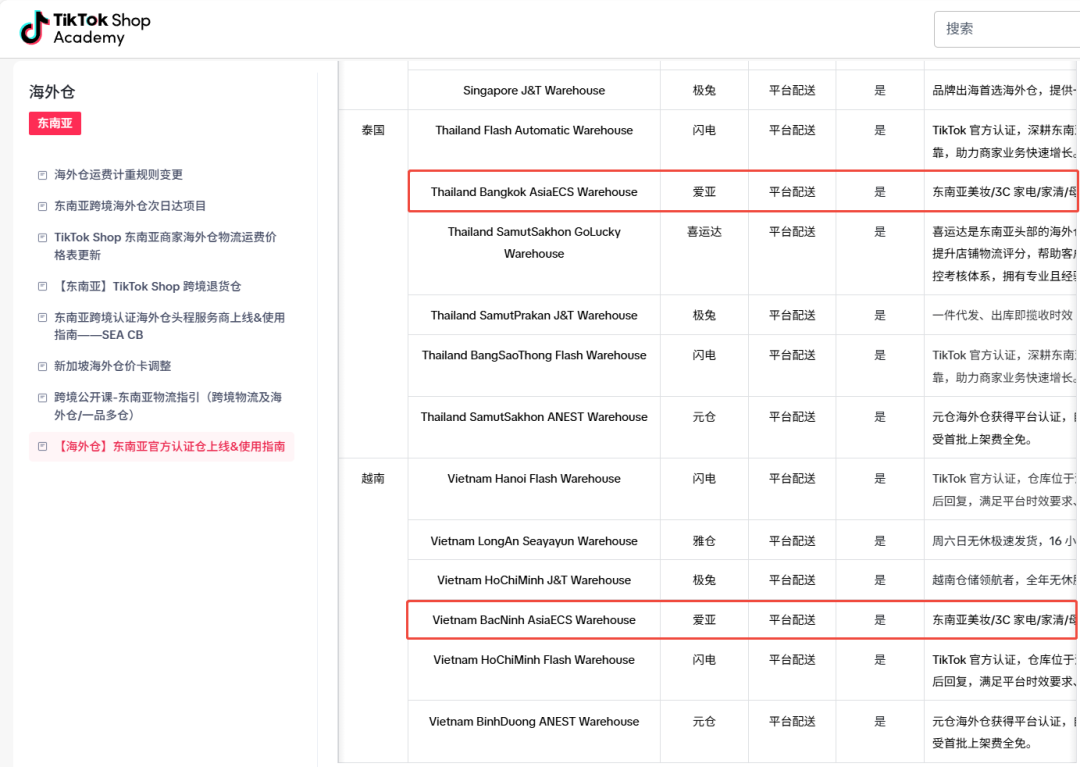
Task: Click 平台配送 in GoLucky Warehouse row
Action: tap(792, 232)
